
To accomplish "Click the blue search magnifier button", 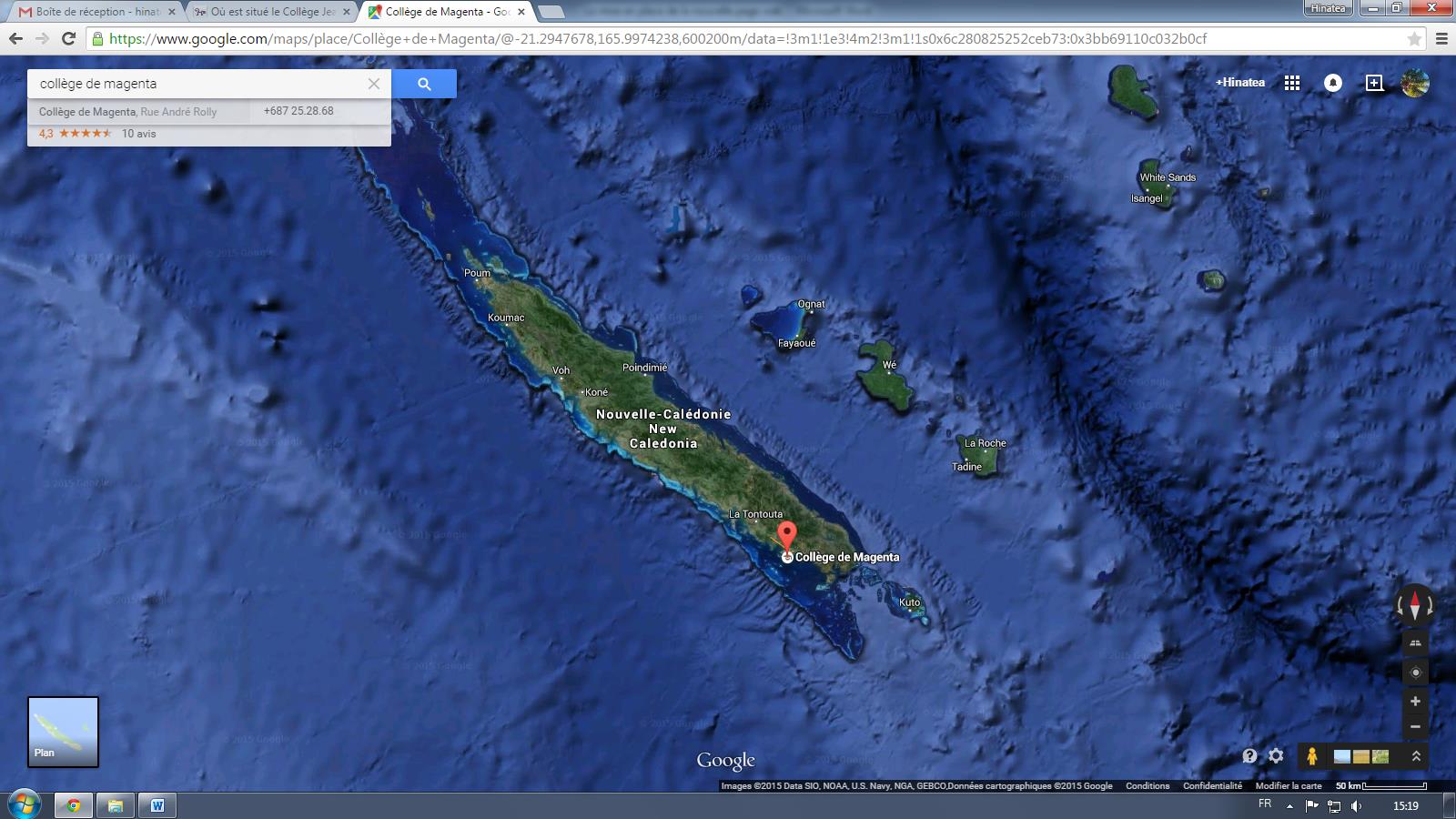I will (x=424, y=84).
